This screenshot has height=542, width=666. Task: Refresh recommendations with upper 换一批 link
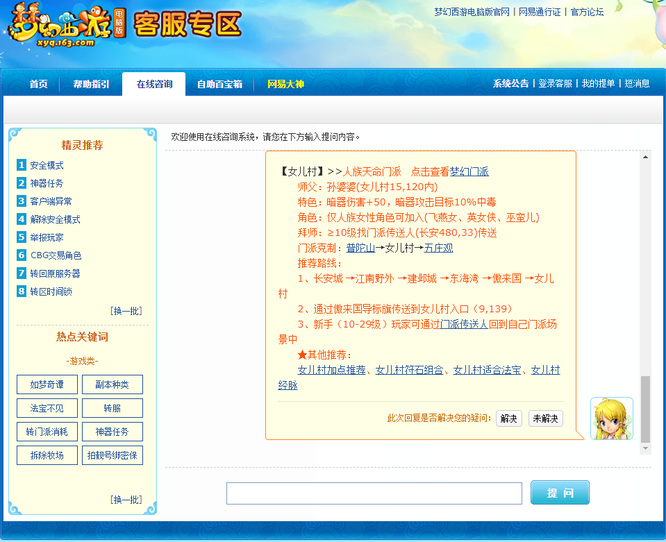(126, 311)
